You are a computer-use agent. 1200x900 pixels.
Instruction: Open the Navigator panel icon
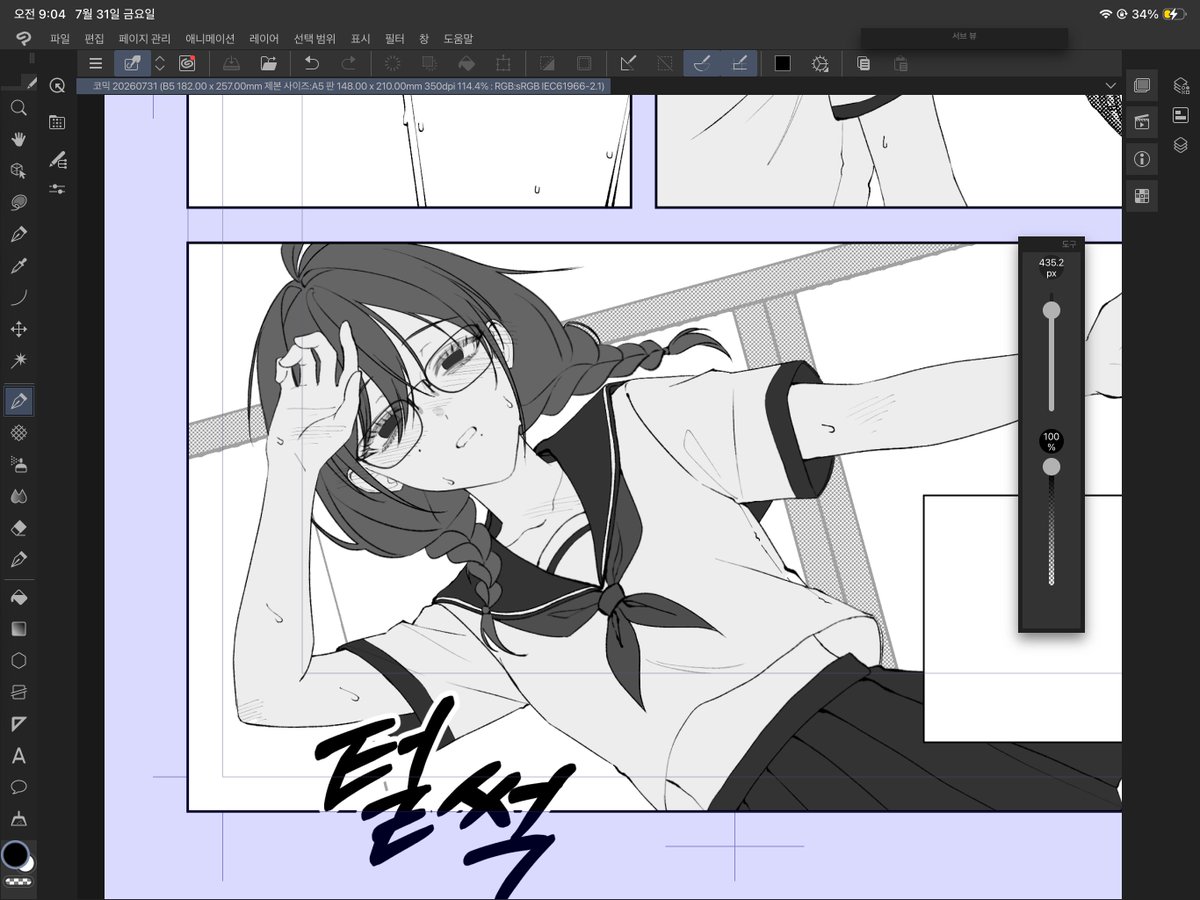1142,87
